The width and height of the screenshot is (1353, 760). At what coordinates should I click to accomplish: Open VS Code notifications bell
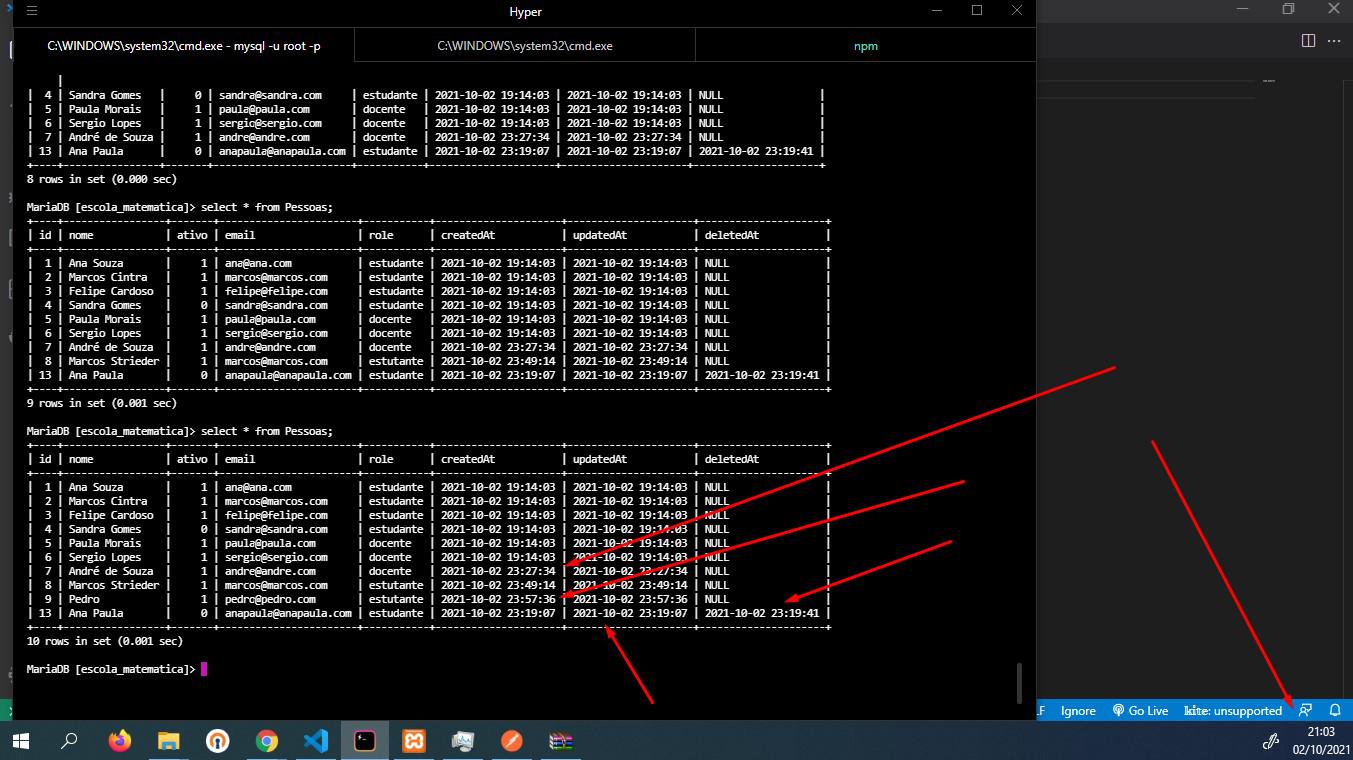[x=1335, y=710]
